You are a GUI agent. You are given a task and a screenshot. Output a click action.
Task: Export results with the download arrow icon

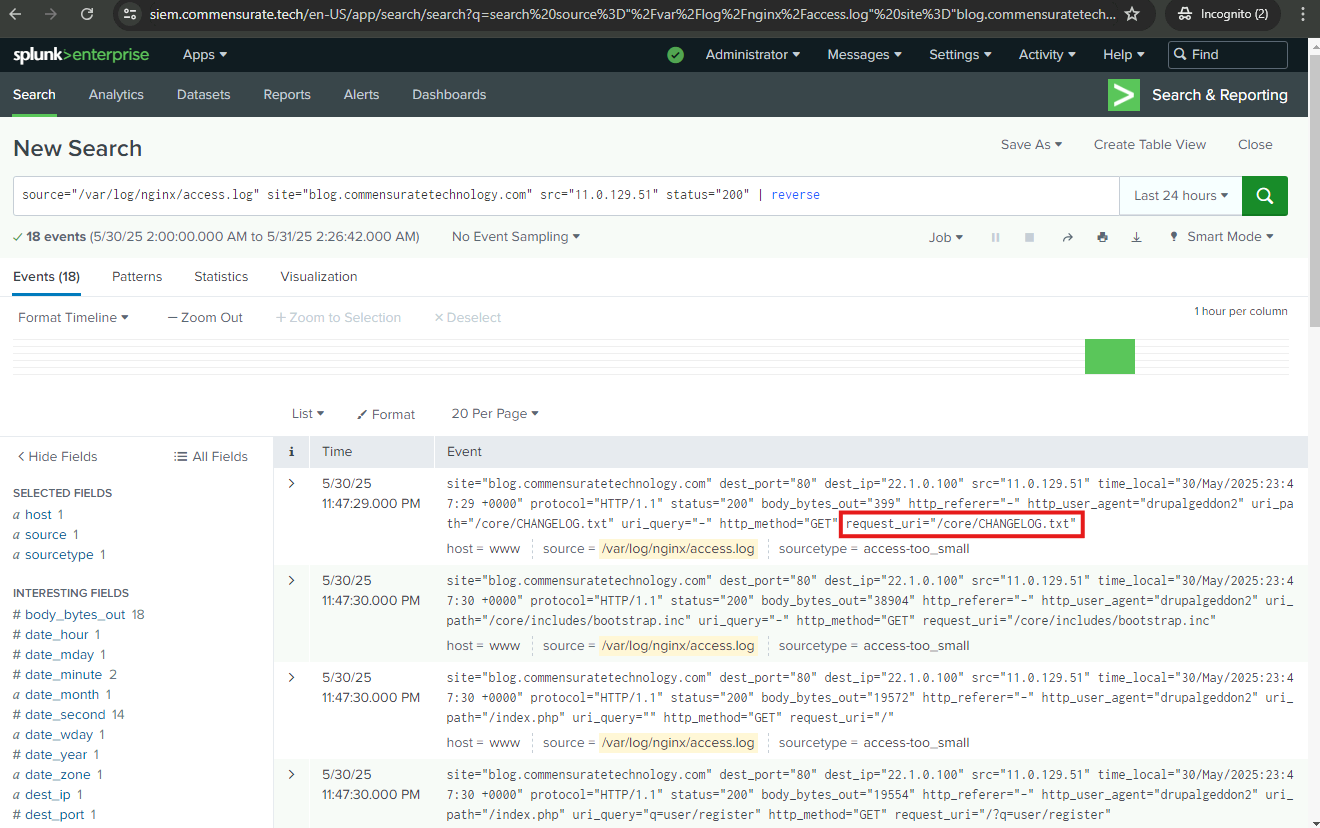tap(1136, 237)
